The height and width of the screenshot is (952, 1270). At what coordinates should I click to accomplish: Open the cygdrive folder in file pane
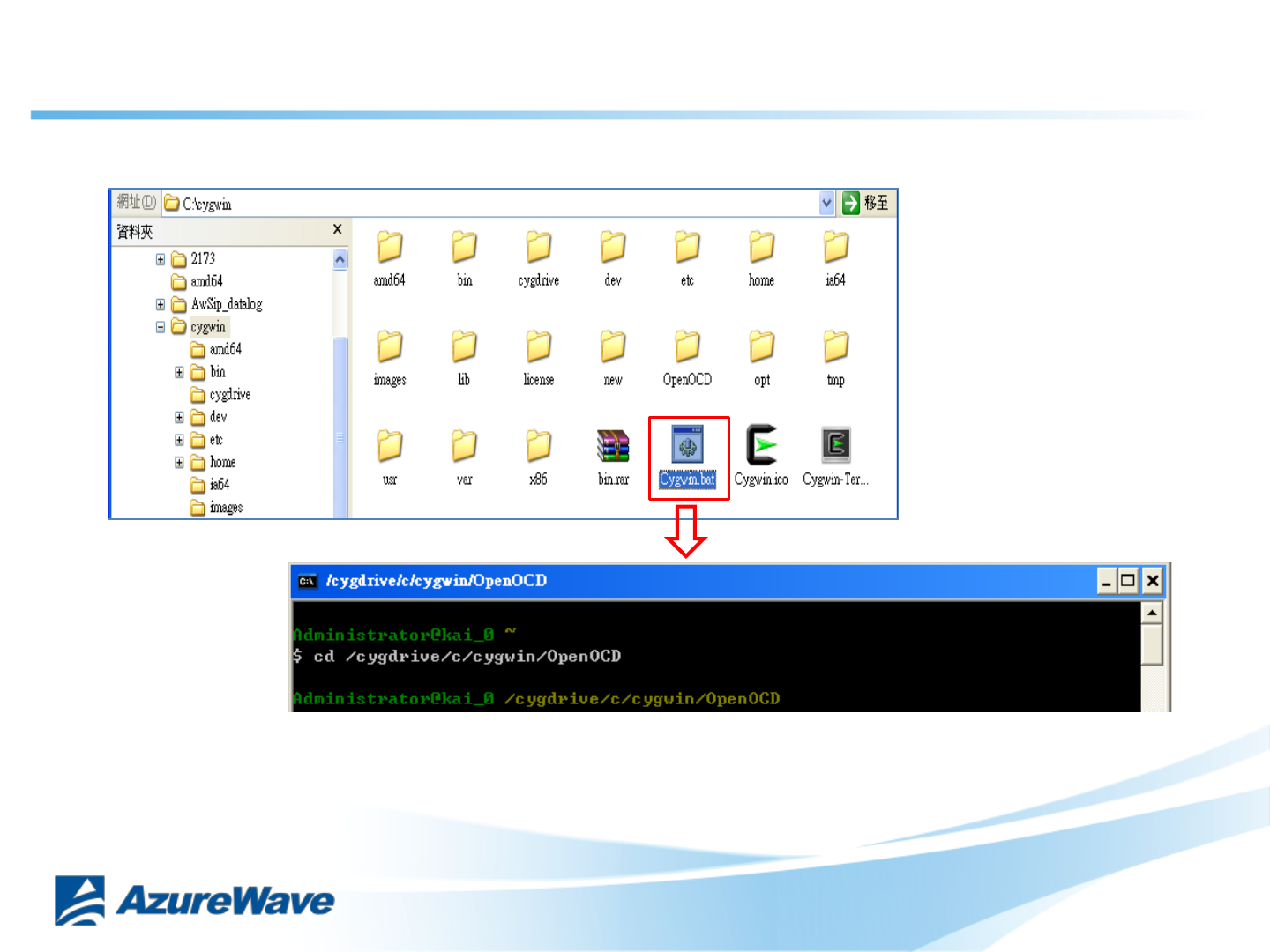point(539,248)
